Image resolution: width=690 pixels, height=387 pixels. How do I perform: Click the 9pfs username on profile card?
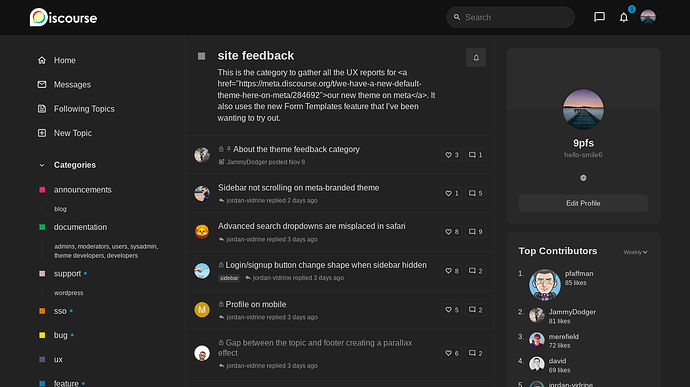pos(583,143)
